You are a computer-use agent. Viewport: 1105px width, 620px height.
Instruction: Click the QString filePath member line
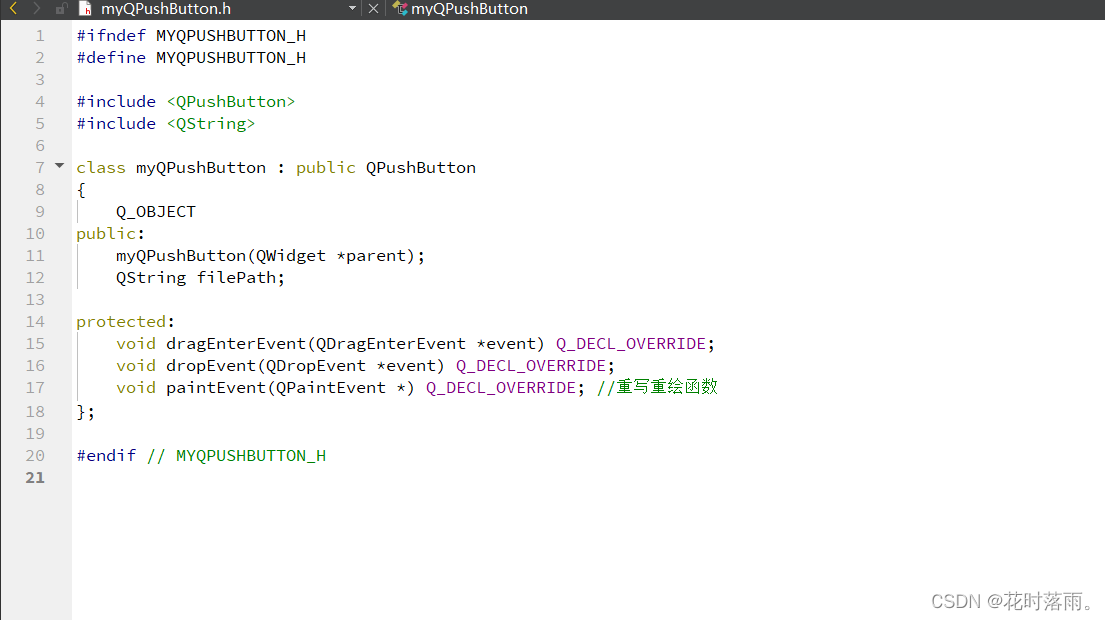coord(198,277)
